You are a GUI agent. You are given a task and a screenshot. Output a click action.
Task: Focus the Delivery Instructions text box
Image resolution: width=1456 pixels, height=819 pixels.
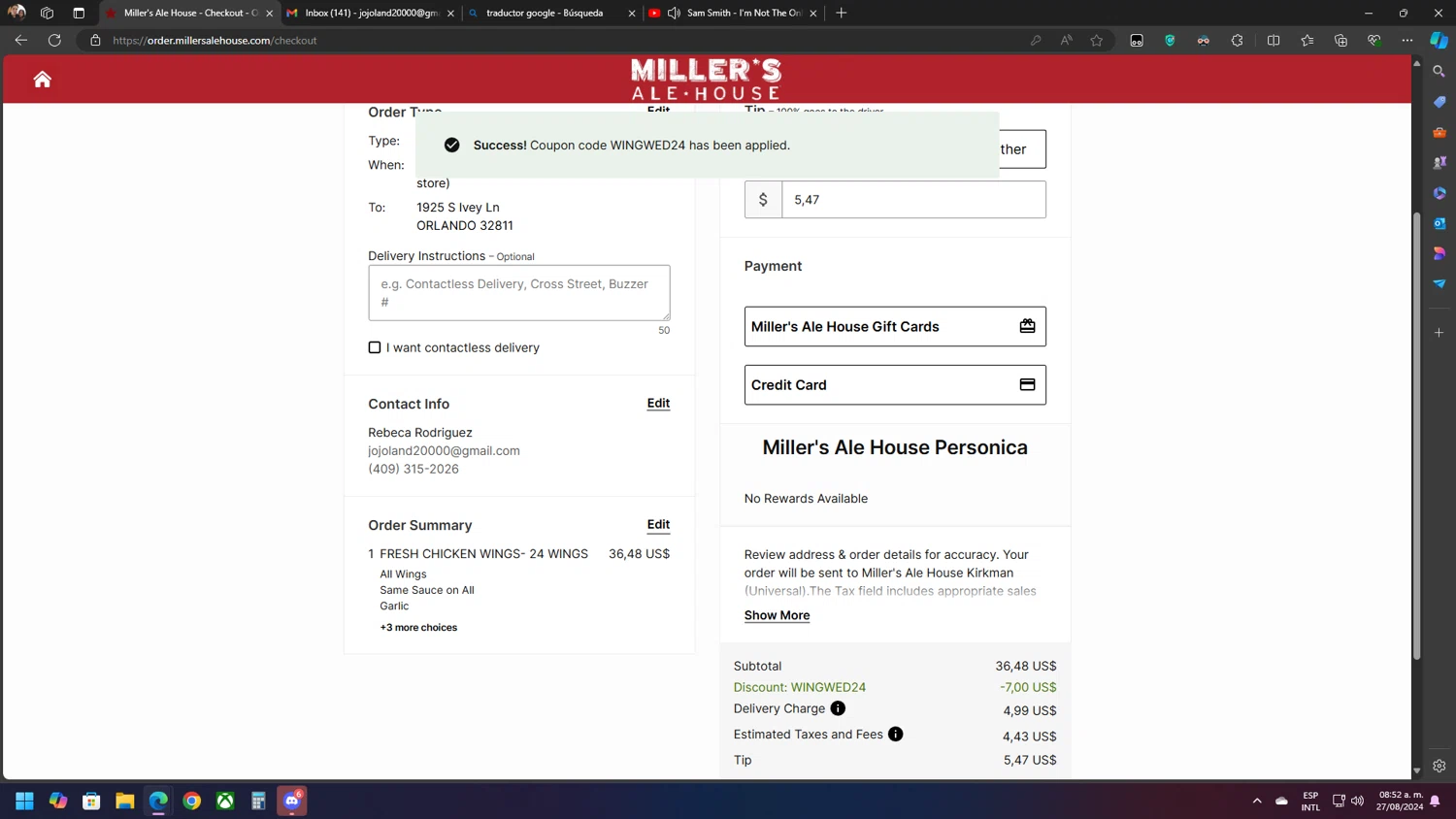tap(519, 293)
